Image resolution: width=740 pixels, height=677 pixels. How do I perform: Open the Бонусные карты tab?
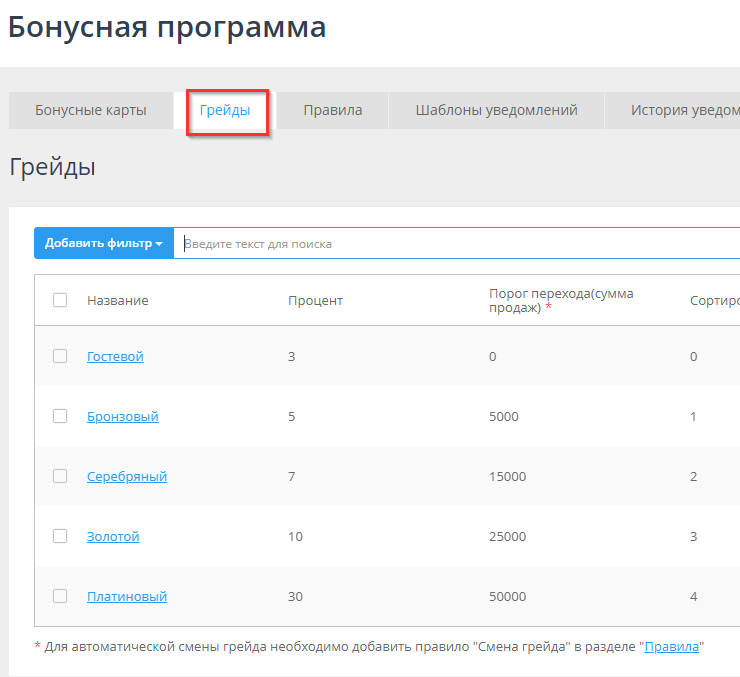coord(91,110)
